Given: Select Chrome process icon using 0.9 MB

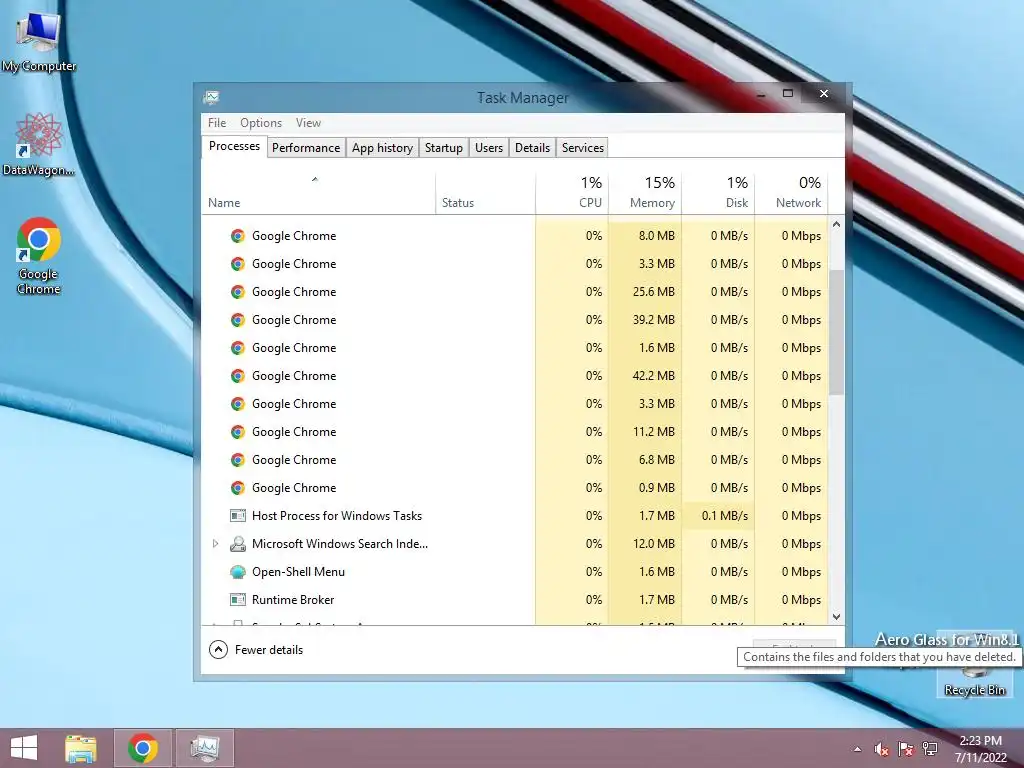Looking at the screenshot, I should pos(238,488).
